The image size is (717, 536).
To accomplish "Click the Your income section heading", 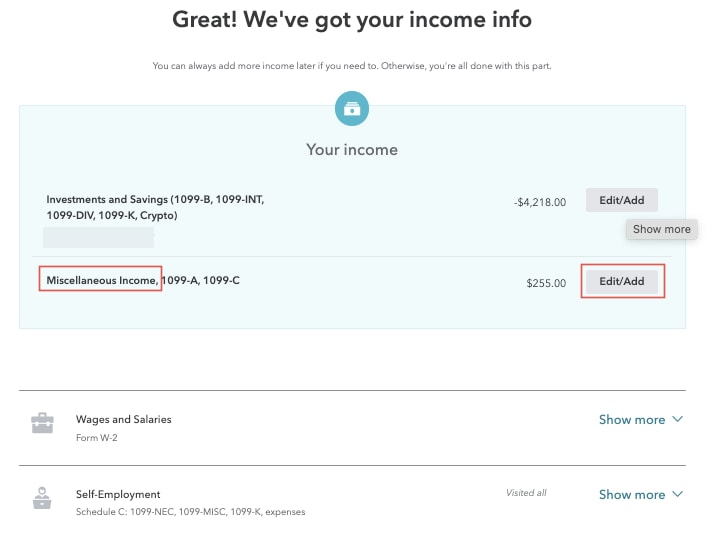I will coord(352,150).
